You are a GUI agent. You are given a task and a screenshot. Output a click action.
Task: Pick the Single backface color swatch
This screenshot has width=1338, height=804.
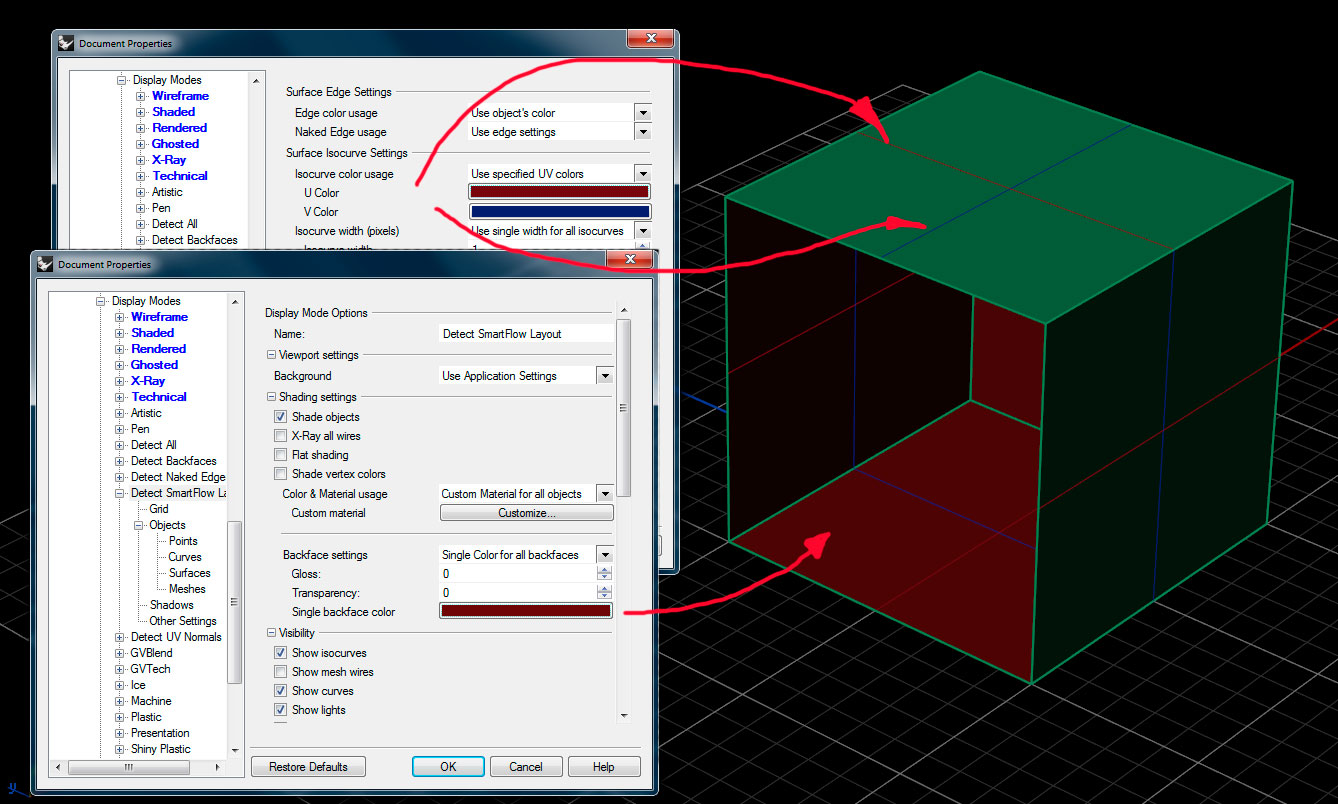(526, 611)
